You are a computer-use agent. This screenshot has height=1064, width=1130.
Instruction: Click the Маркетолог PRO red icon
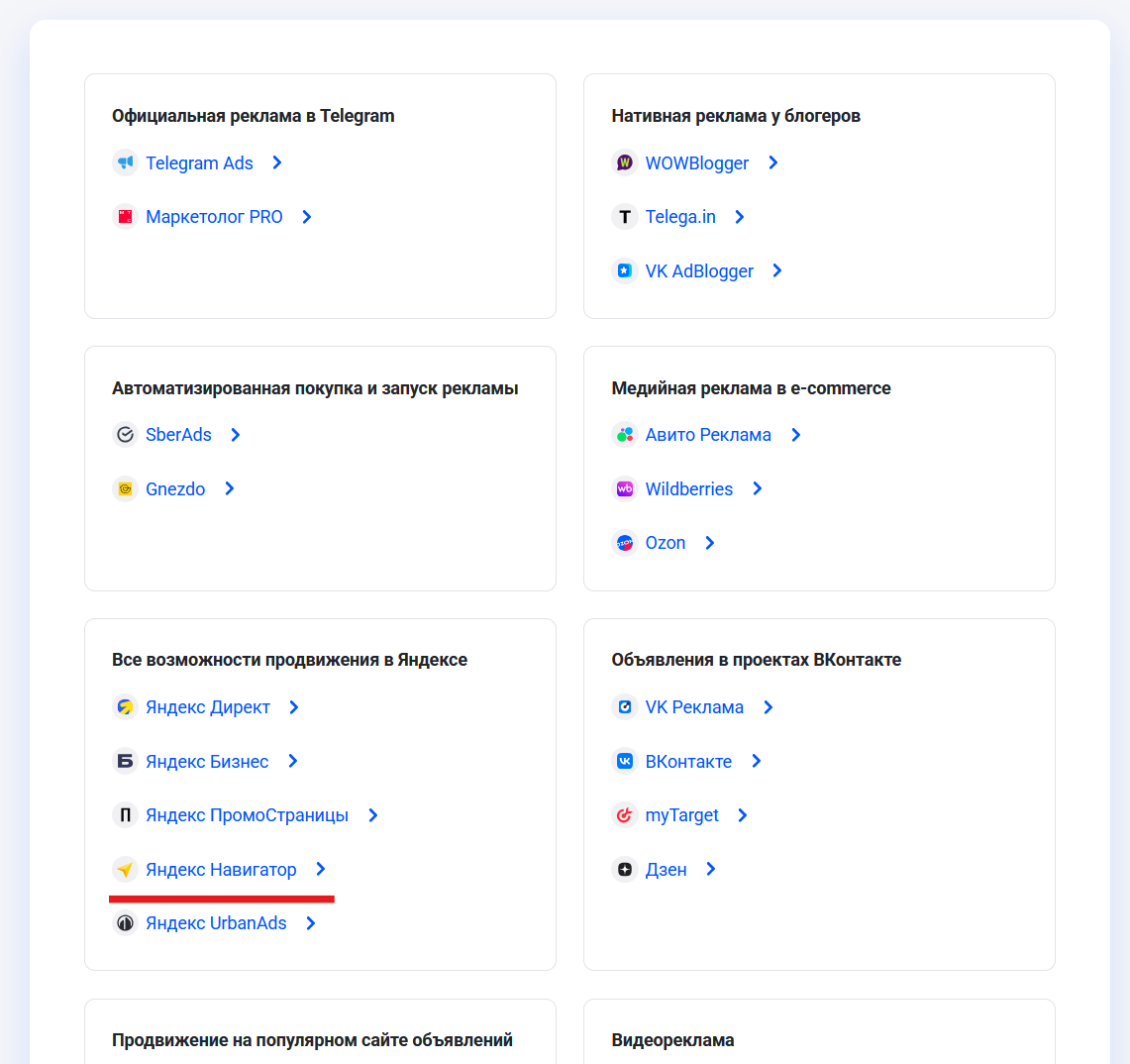pyautogui.click(x=125, y=217)
